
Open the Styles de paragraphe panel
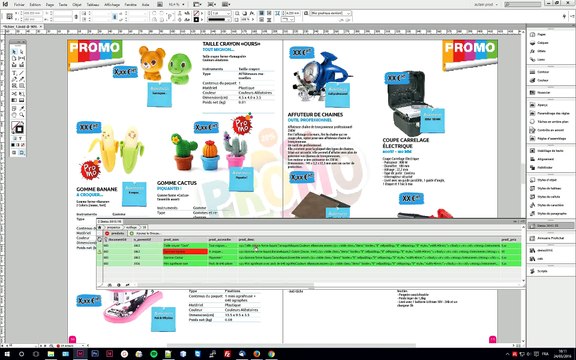(551, 214)
